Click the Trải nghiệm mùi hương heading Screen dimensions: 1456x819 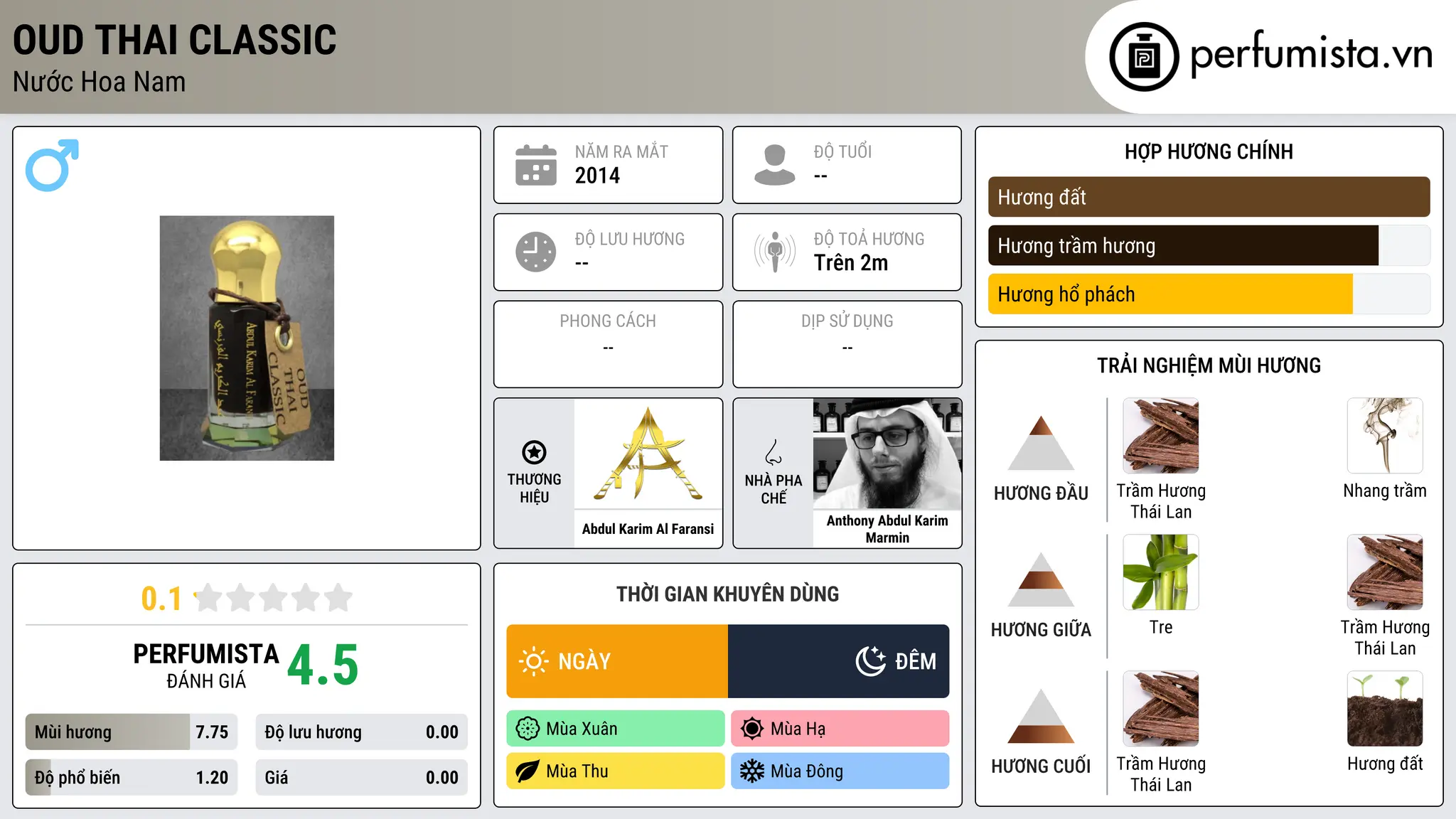(x=1209, y=365)
